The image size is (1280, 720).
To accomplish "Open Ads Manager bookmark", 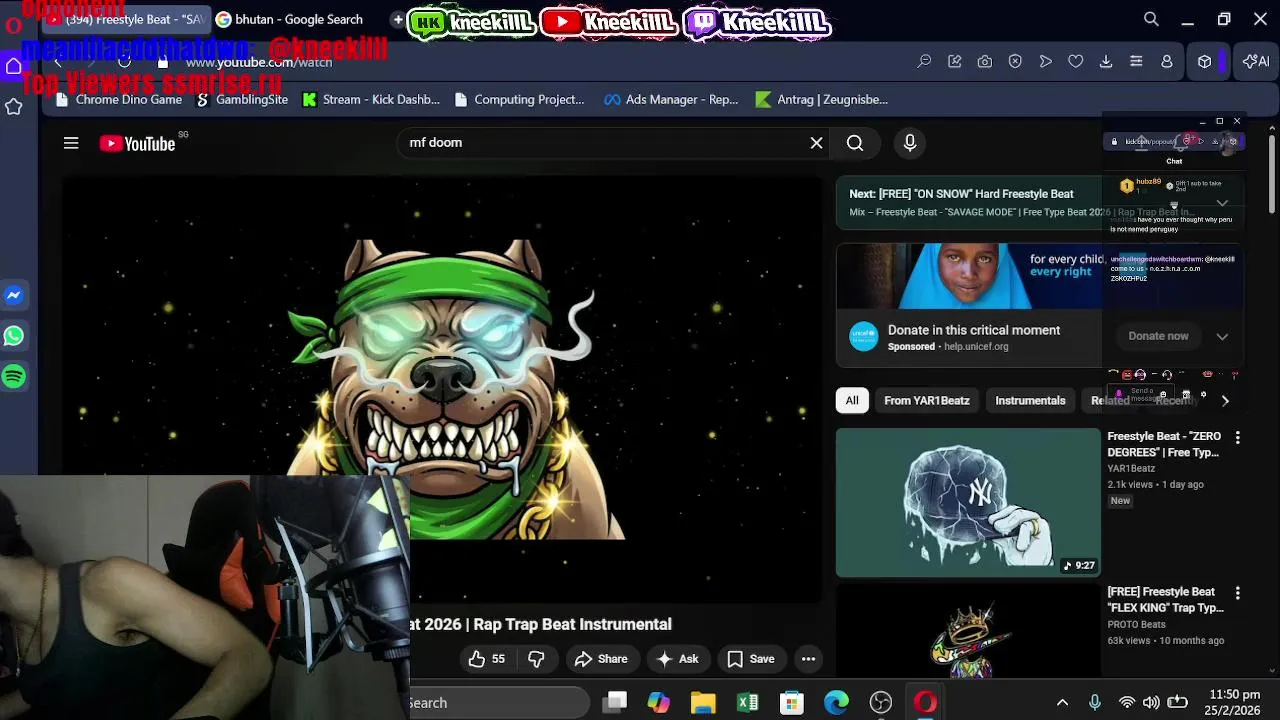I will point(671,100).
